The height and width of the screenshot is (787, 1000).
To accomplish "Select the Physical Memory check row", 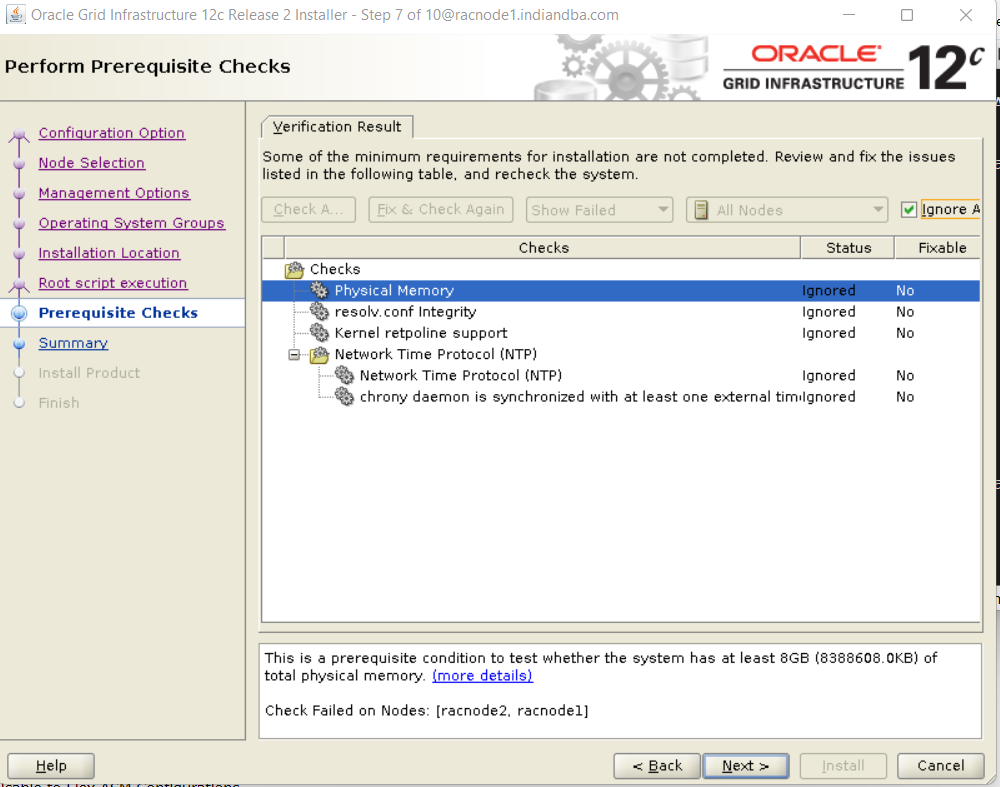I will pyautogui.click(x=621, y=291).
